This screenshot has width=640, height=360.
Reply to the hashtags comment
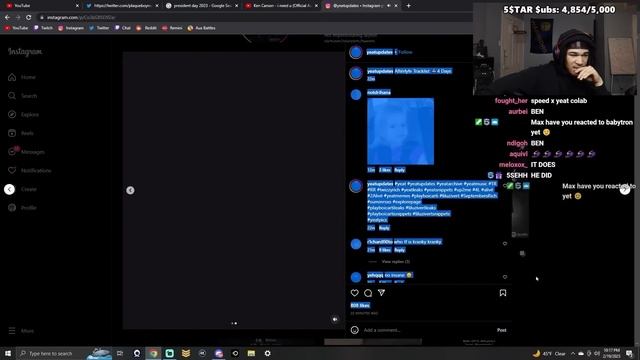[x=384, y=228]
